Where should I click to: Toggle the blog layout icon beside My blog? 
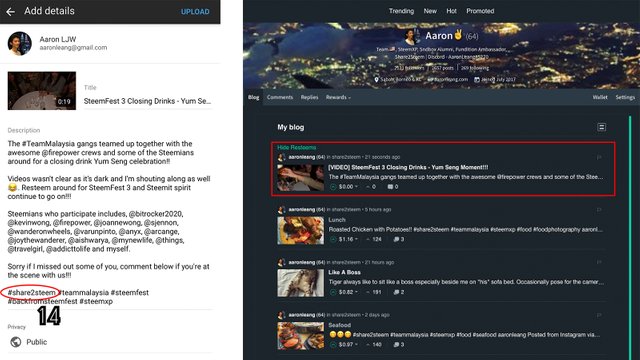pos(601,127)
